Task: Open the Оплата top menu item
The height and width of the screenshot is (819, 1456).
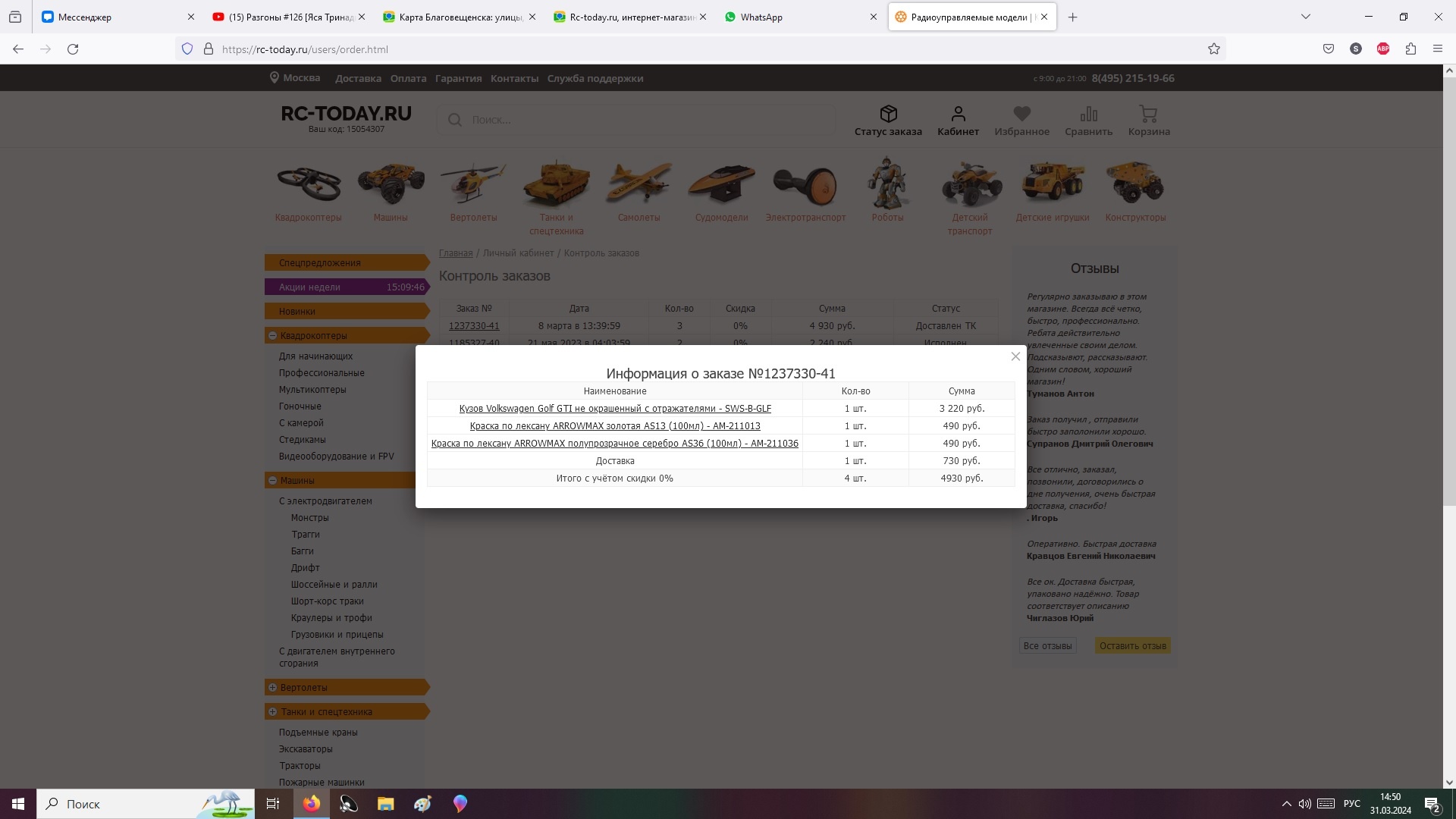Action: 408,78
